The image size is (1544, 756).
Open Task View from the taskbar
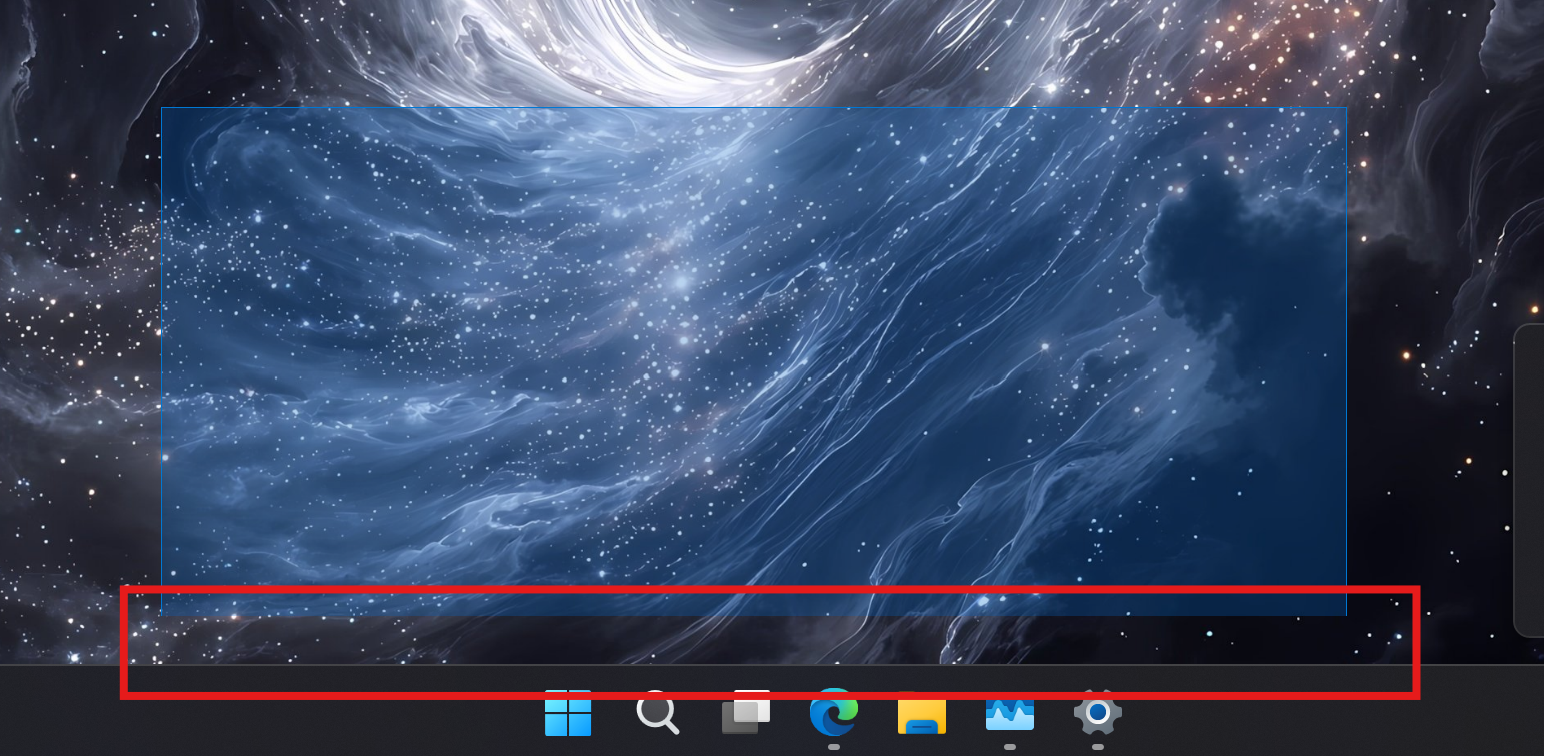pyautogui.click(x=746, y=712)
